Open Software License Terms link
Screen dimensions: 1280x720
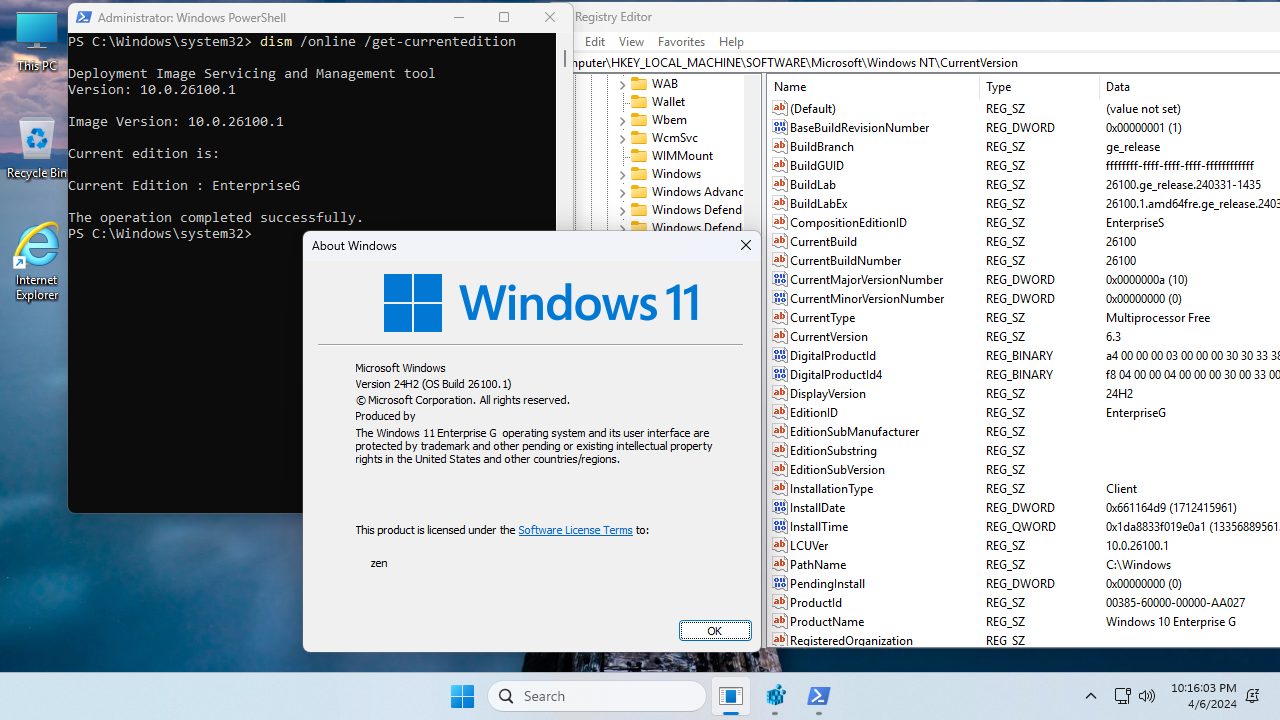(x=575, y=530)
